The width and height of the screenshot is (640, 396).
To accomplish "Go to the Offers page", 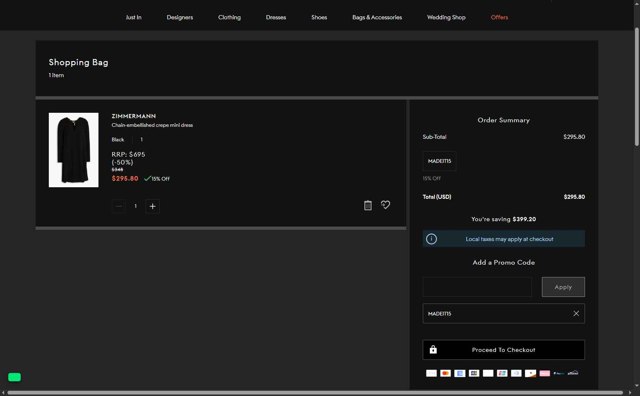I will coord(500,17).
